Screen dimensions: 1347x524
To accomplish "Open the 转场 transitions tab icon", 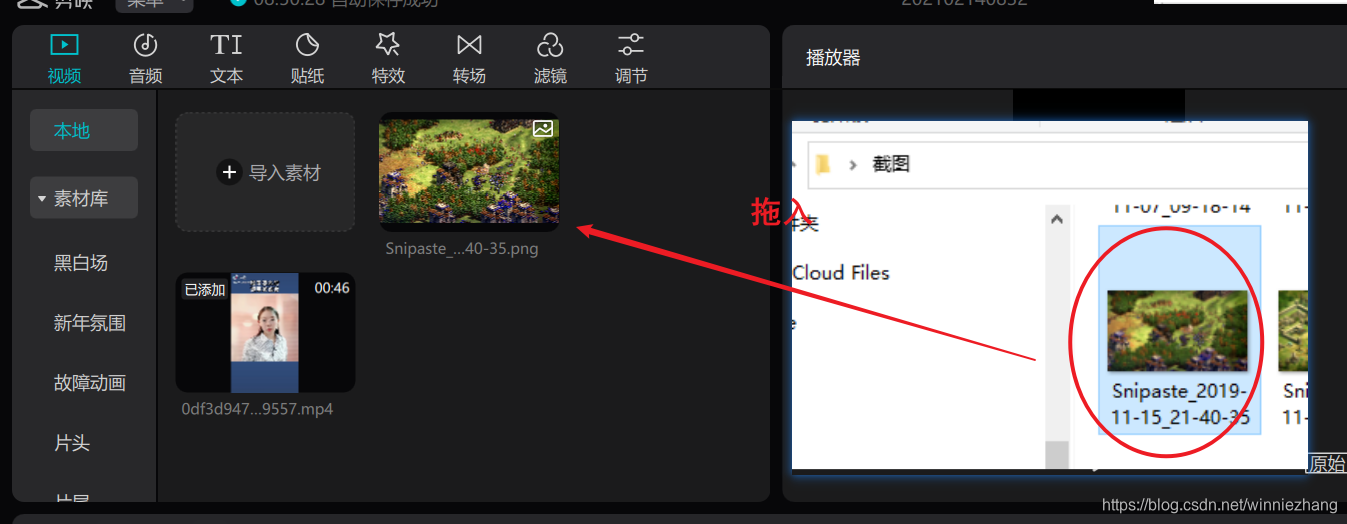I will click(469, 44).
